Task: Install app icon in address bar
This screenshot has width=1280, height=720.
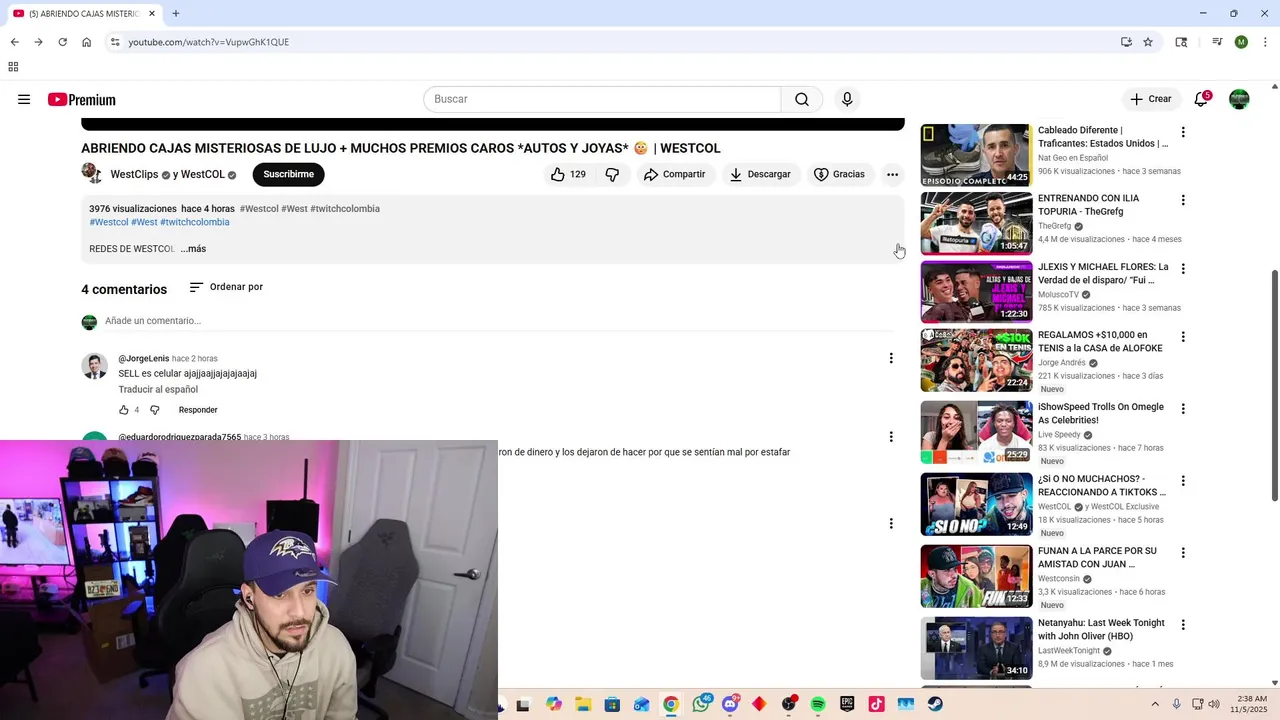Action: pyautogui.click(x=1126, y=42)
